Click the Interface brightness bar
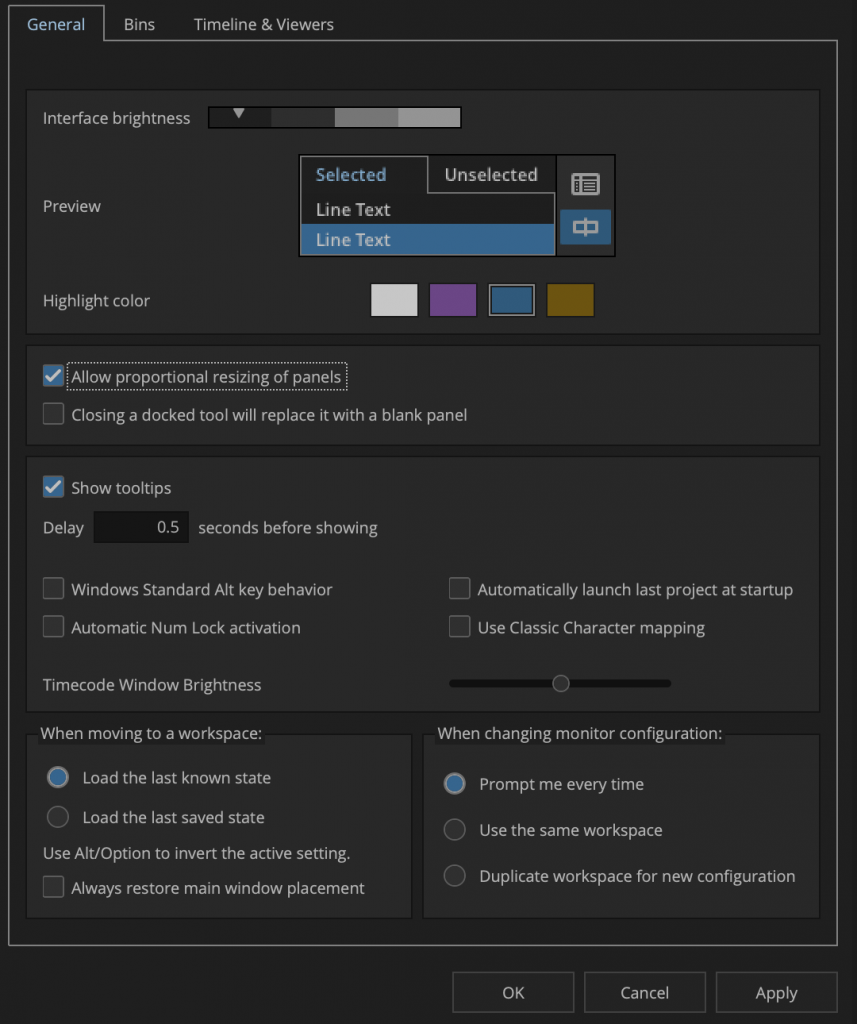 pyautogui.click(x=334, y=118)
